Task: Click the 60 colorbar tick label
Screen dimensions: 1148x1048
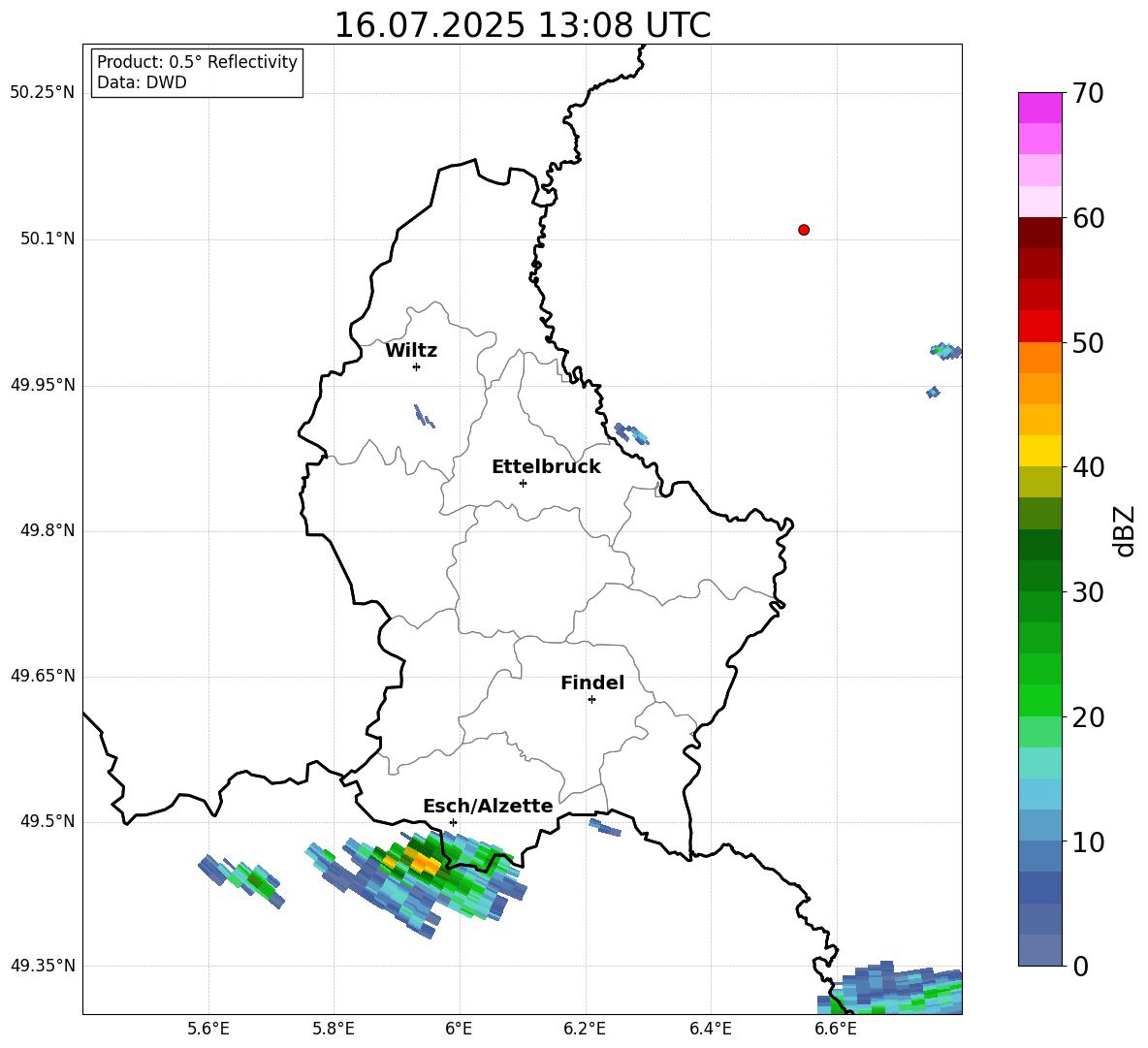Action: 1088,218
